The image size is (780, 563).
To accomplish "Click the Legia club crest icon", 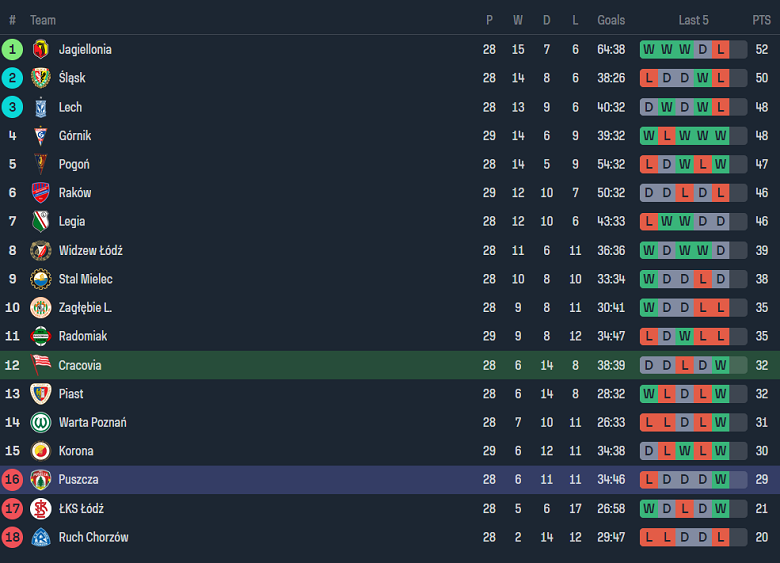I will tap(40, 221).
